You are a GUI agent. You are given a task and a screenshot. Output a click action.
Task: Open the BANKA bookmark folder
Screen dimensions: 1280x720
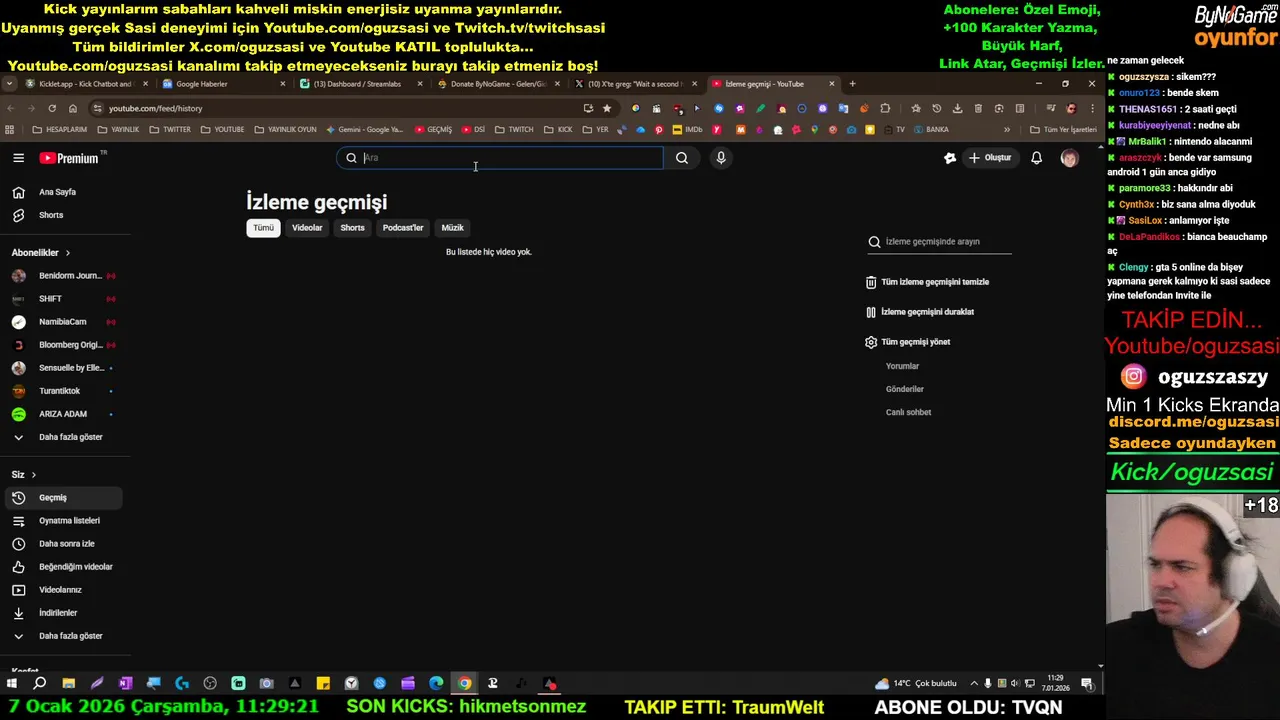click(930, 130)
